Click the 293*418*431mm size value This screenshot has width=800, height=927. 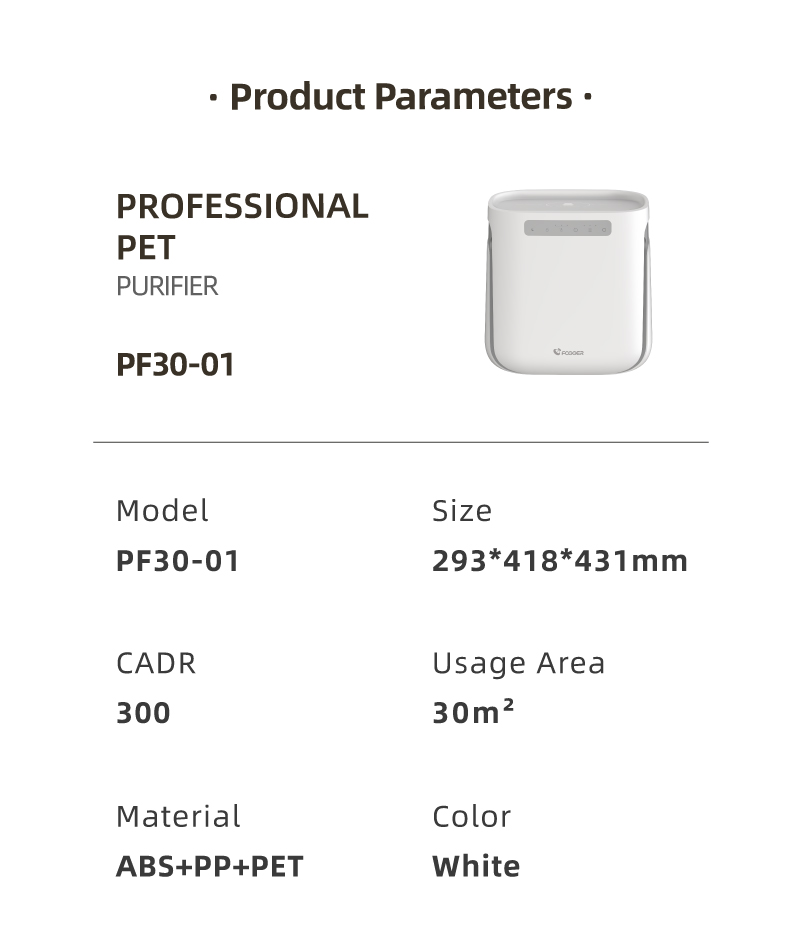560,561
